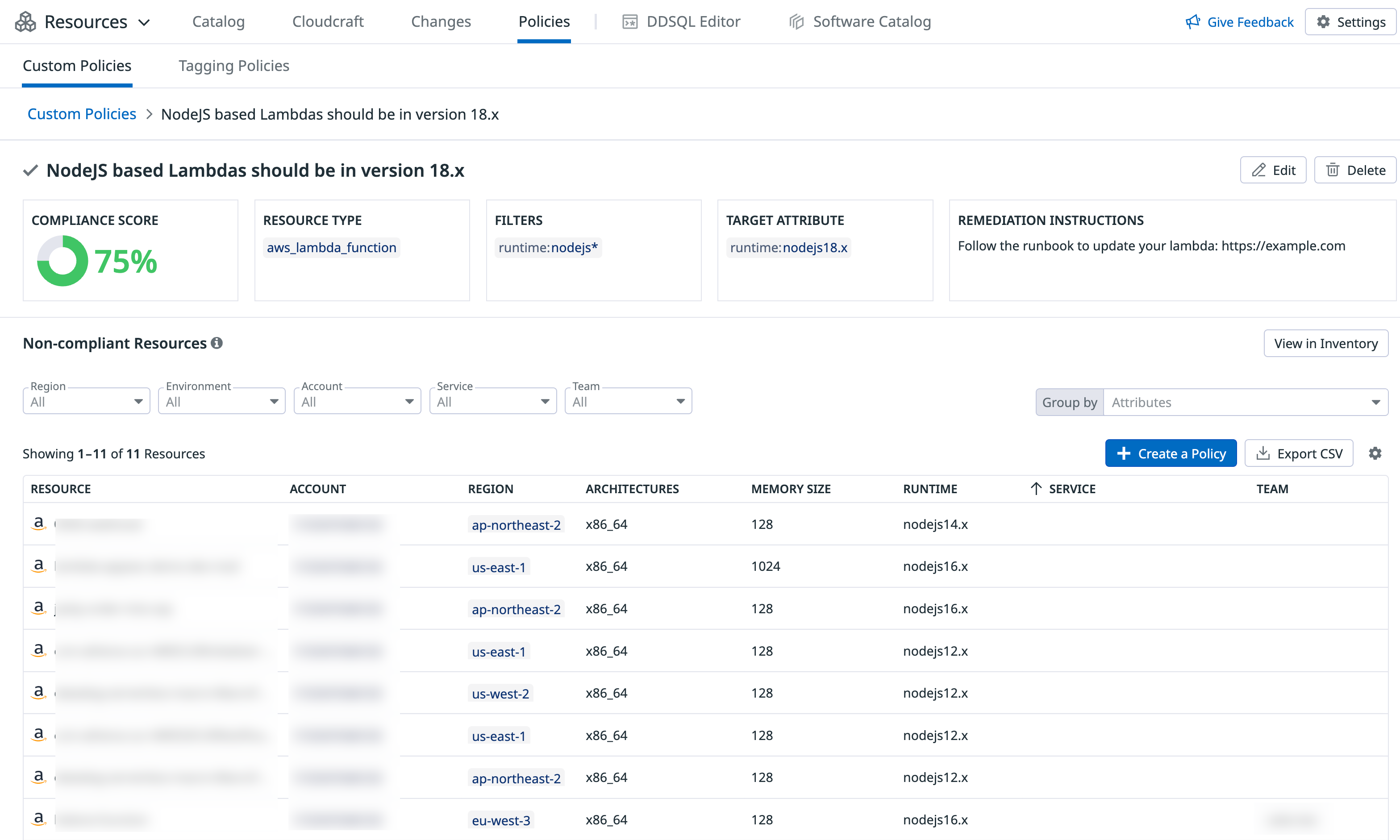The width and height of the screenshot is (1400, 840).
Task: Expand the Resources menu chevron
Action: [144, 23]
